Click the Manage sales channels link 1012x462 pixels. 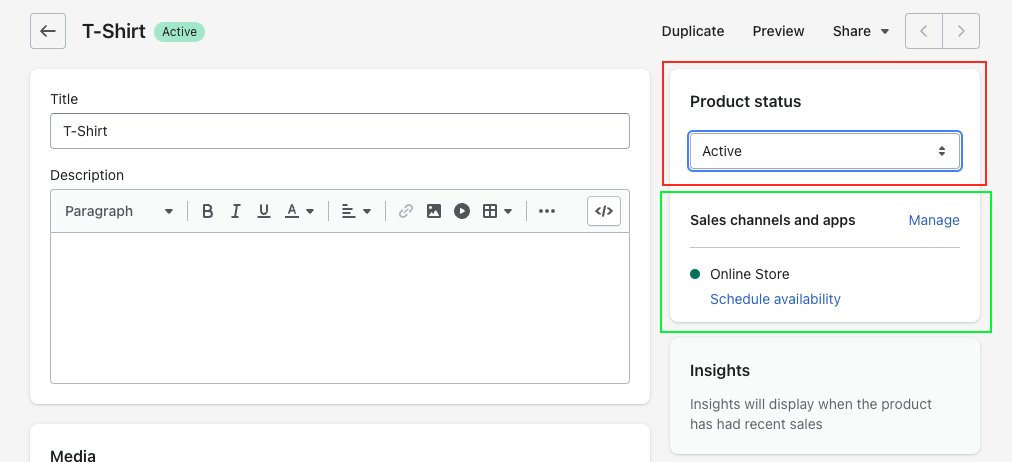[934, 220]
